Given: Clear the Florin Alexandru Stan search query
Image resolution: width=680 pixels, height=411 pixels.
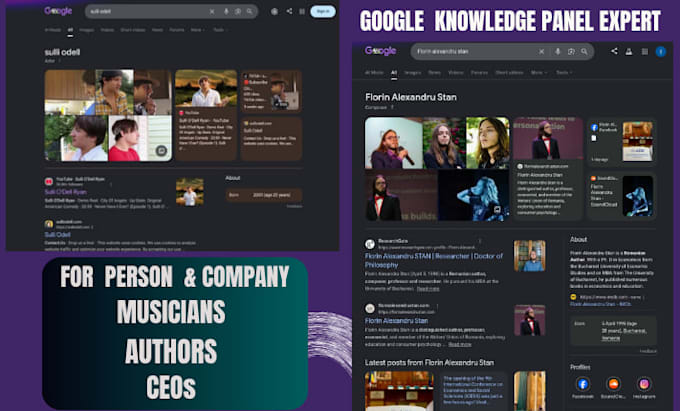Looking at the screenshot, I should [x=542, y=52].
